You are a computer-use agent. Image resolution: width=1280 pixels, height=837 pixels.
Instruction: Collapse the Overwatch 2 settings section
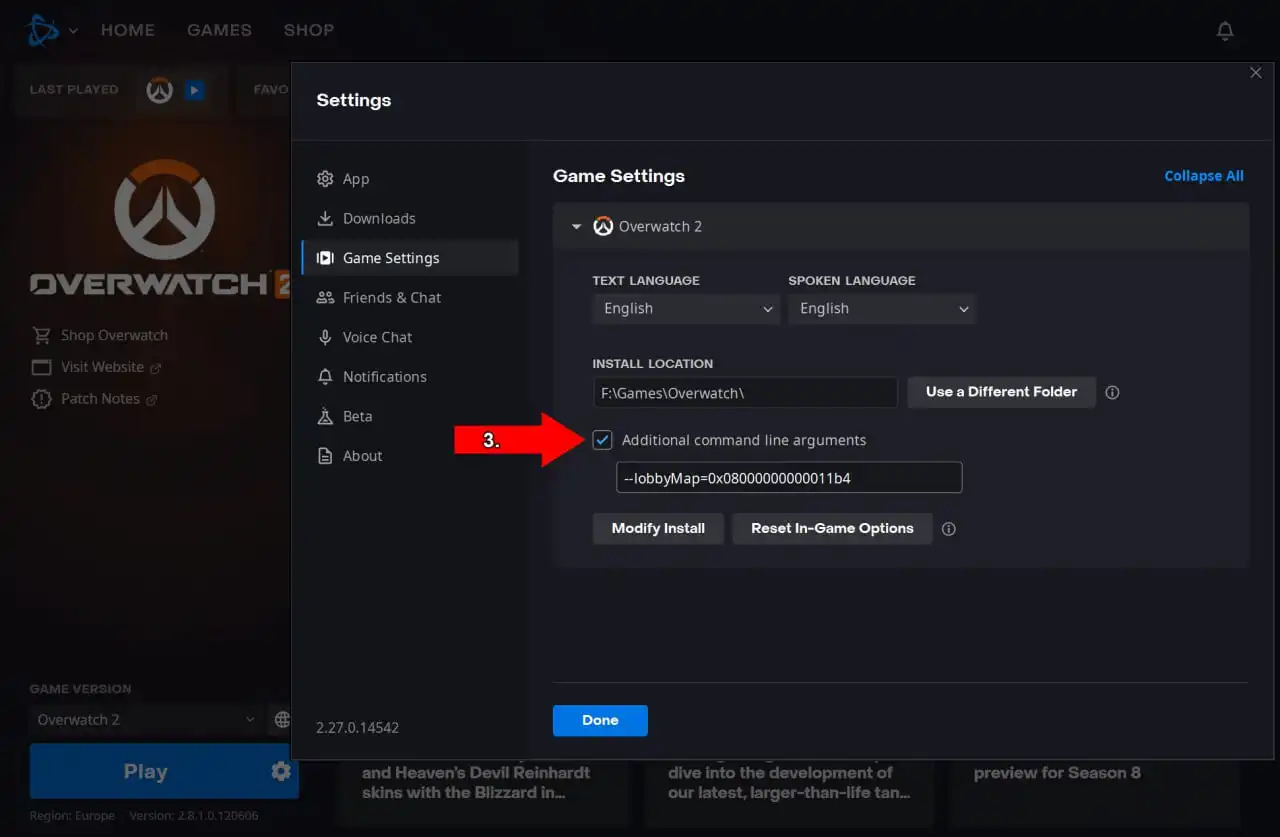click(576, 227)
